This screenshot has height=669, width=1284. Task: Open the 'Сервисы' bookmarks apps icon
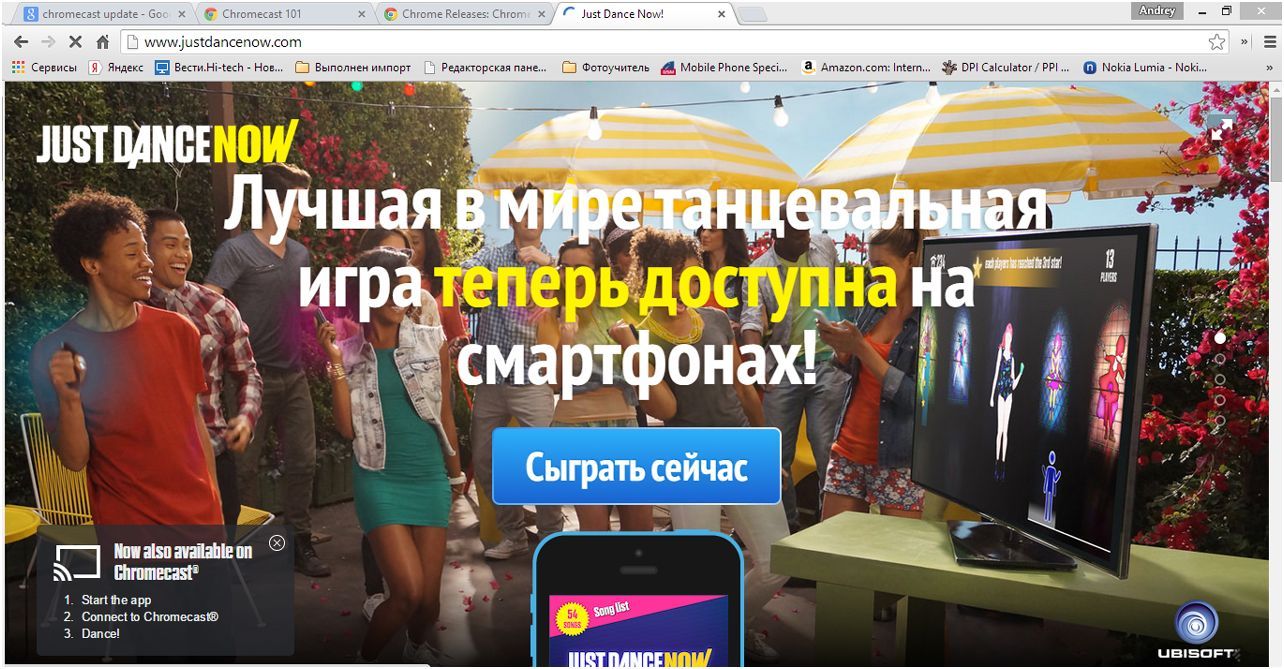coord(16,67)
